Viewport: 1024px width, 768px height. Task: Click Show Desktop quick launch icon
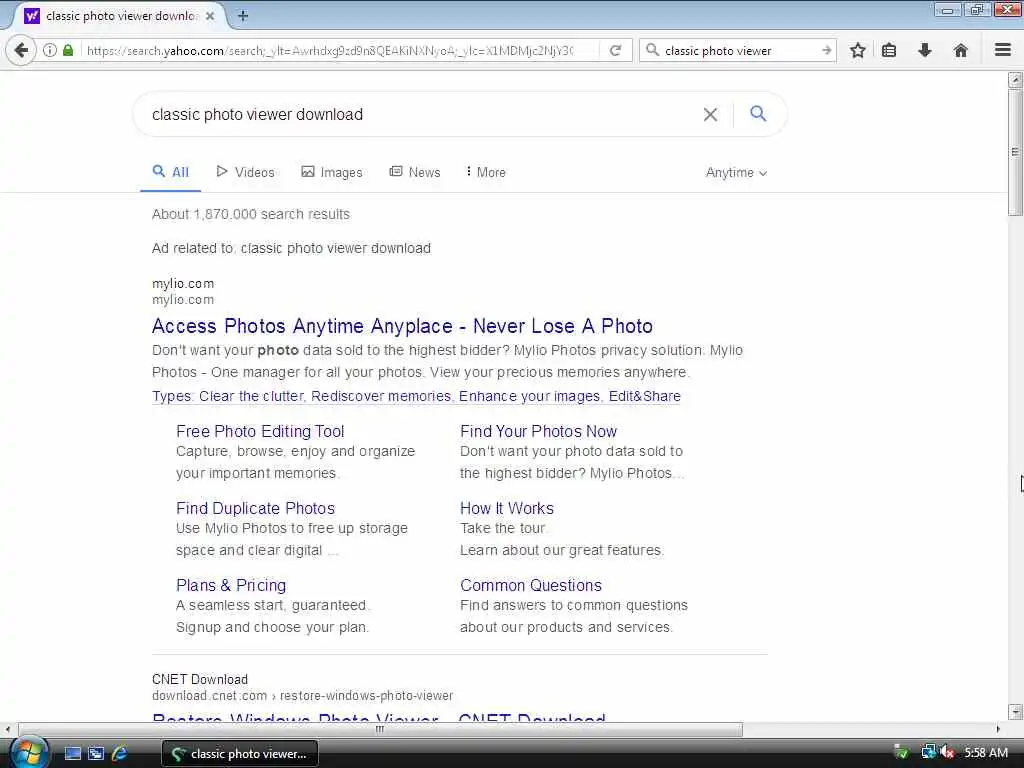click(x=72, y=754)
